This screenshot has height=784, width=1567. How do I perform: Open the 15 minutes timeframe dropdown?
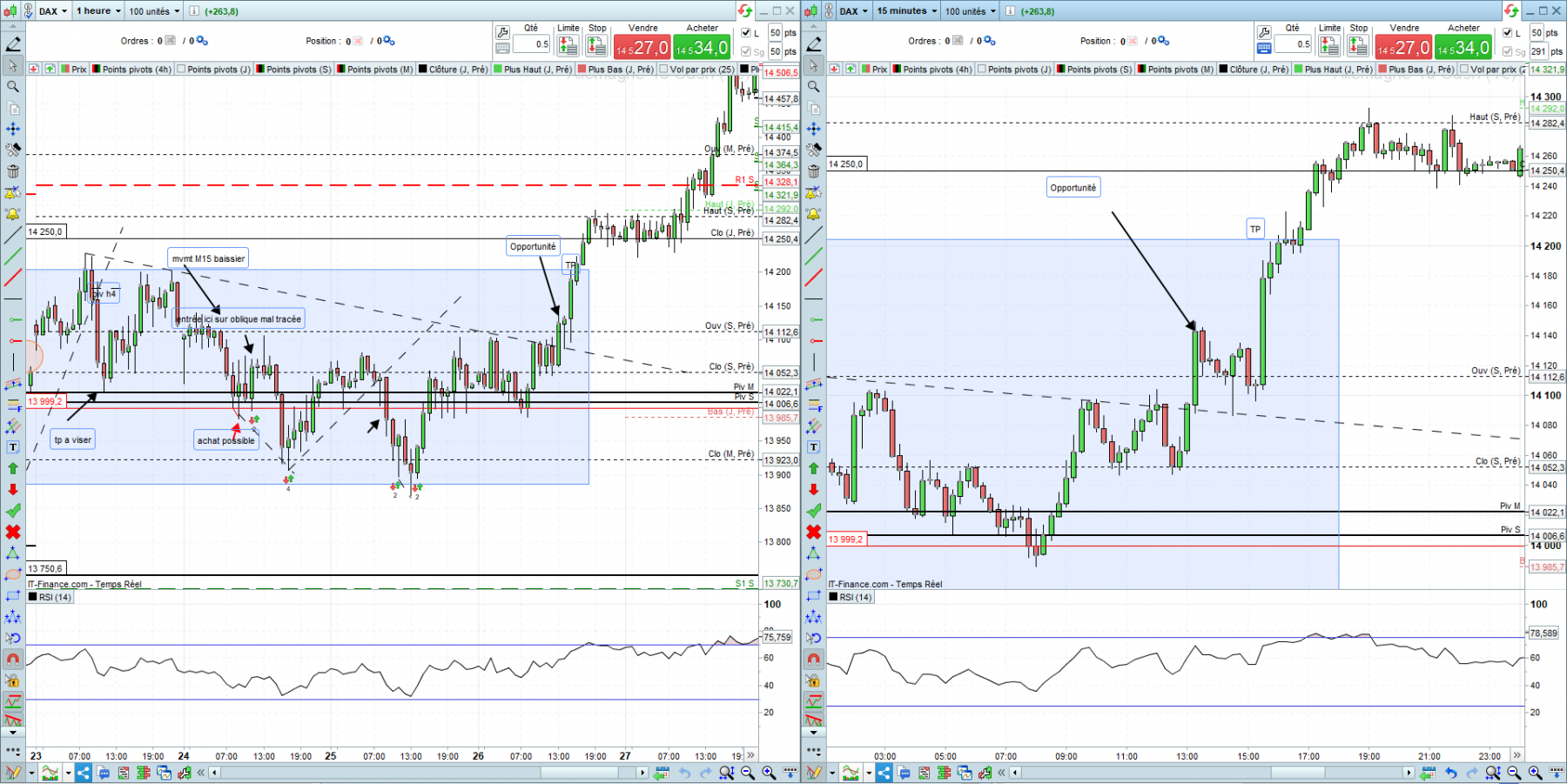pyautogui.click(x=906, y=11)
